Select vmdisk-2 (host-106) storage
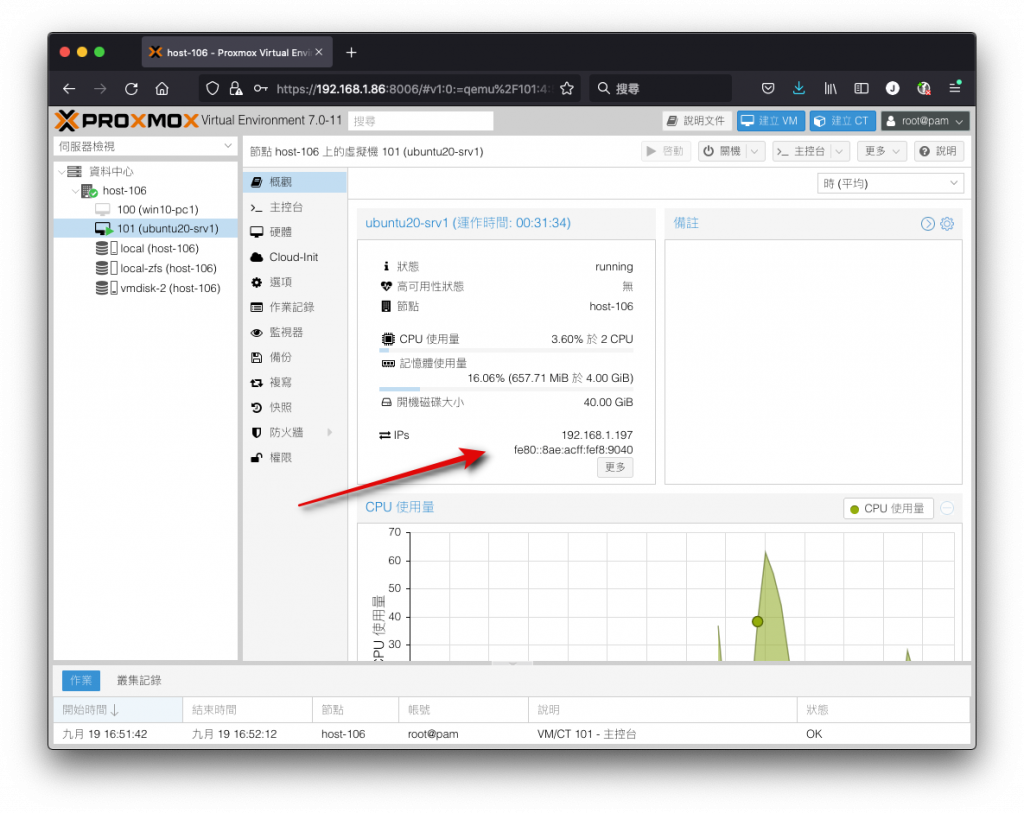The image size is (1024, 813). point(146,288)
